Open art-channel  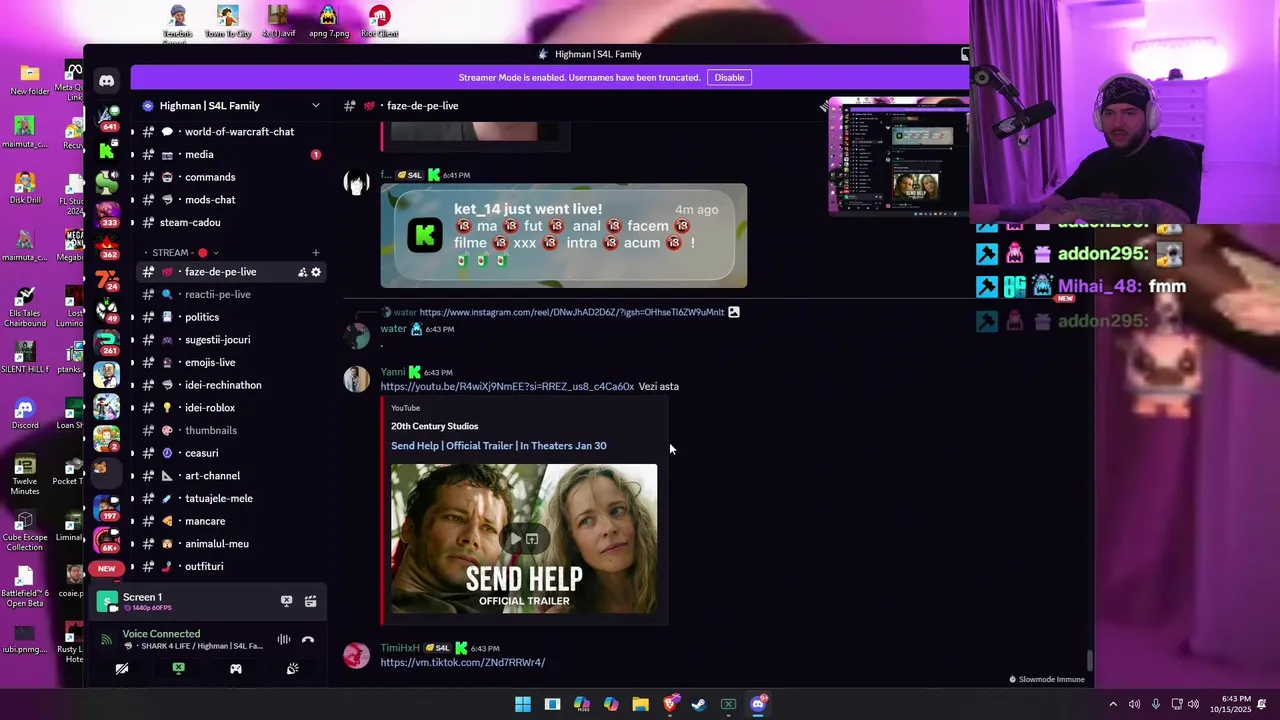pos(230,476)
